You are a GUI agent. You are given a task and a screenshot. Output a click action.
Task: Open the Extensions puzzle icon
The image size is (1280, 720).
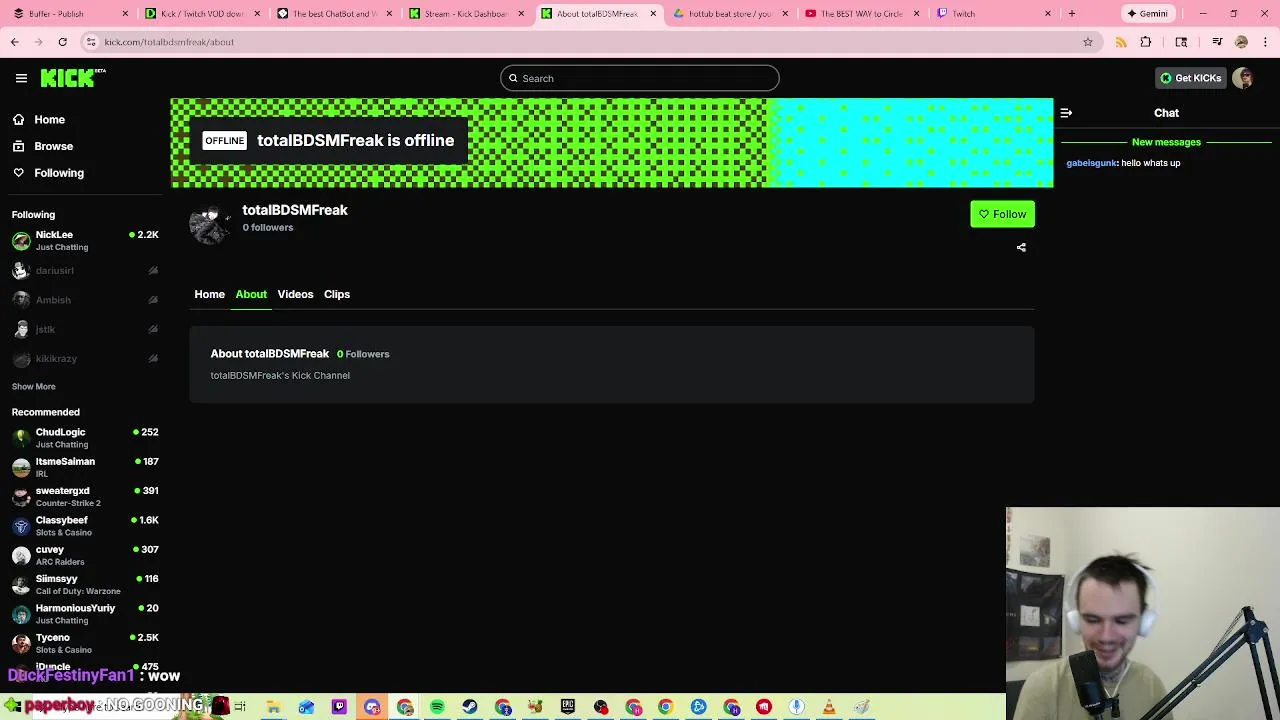[x=1146, y=42]
